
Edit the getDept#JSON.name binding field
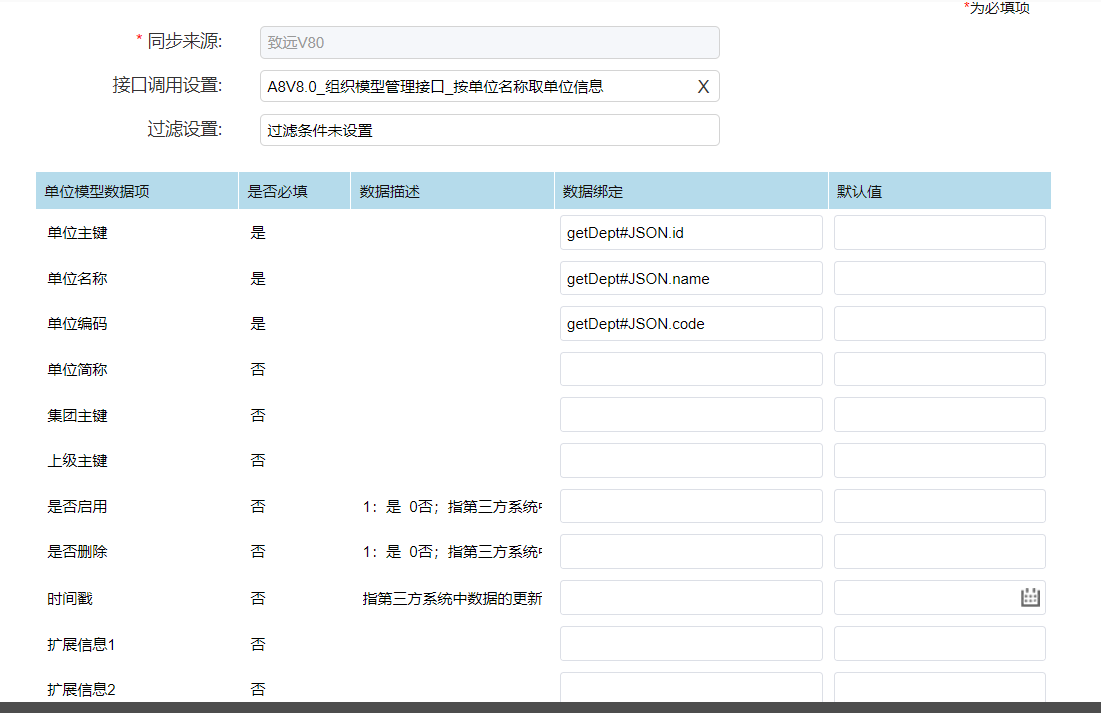pyautogui.click(x=690, y=279)
